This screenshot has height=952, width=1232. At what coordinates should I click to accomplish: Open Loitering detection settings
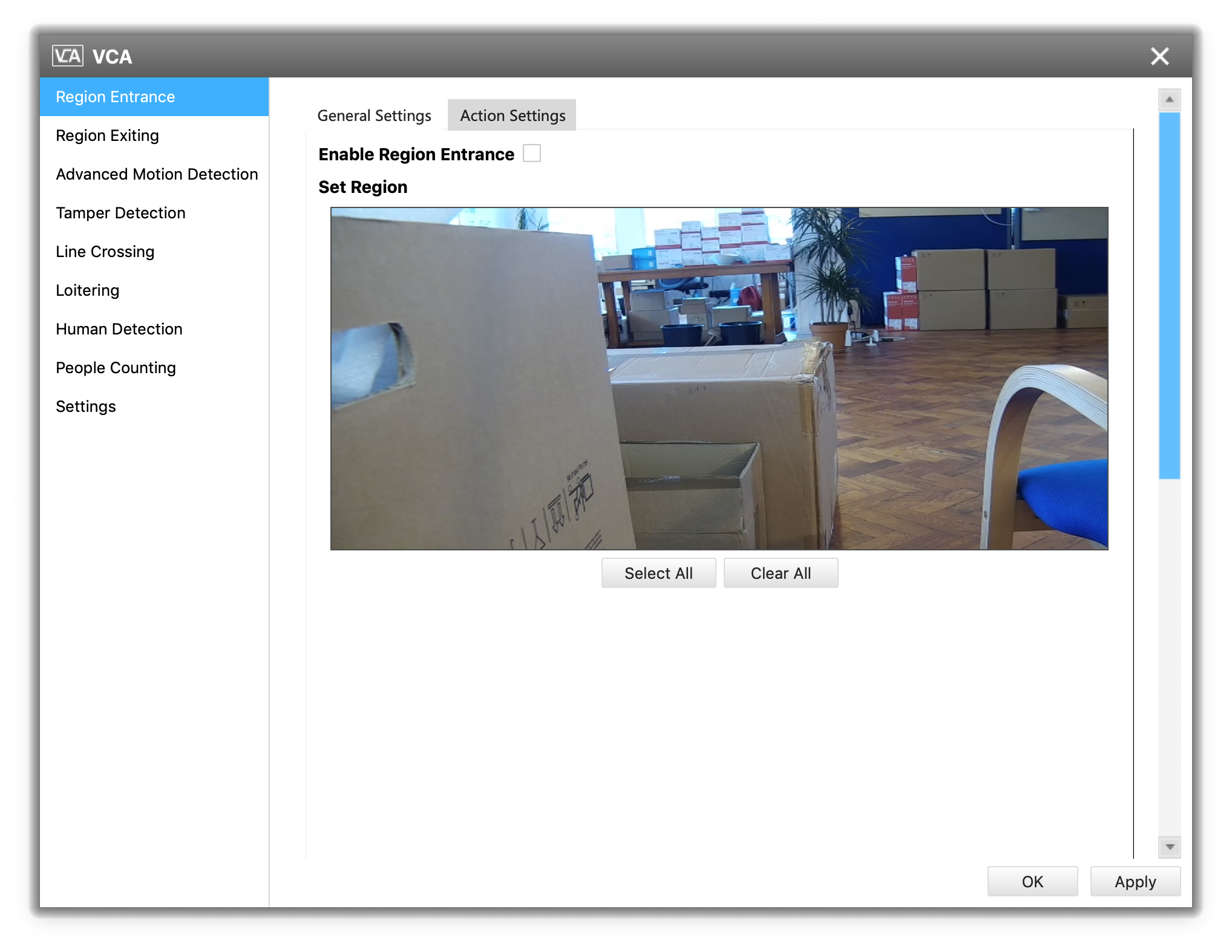87,290
